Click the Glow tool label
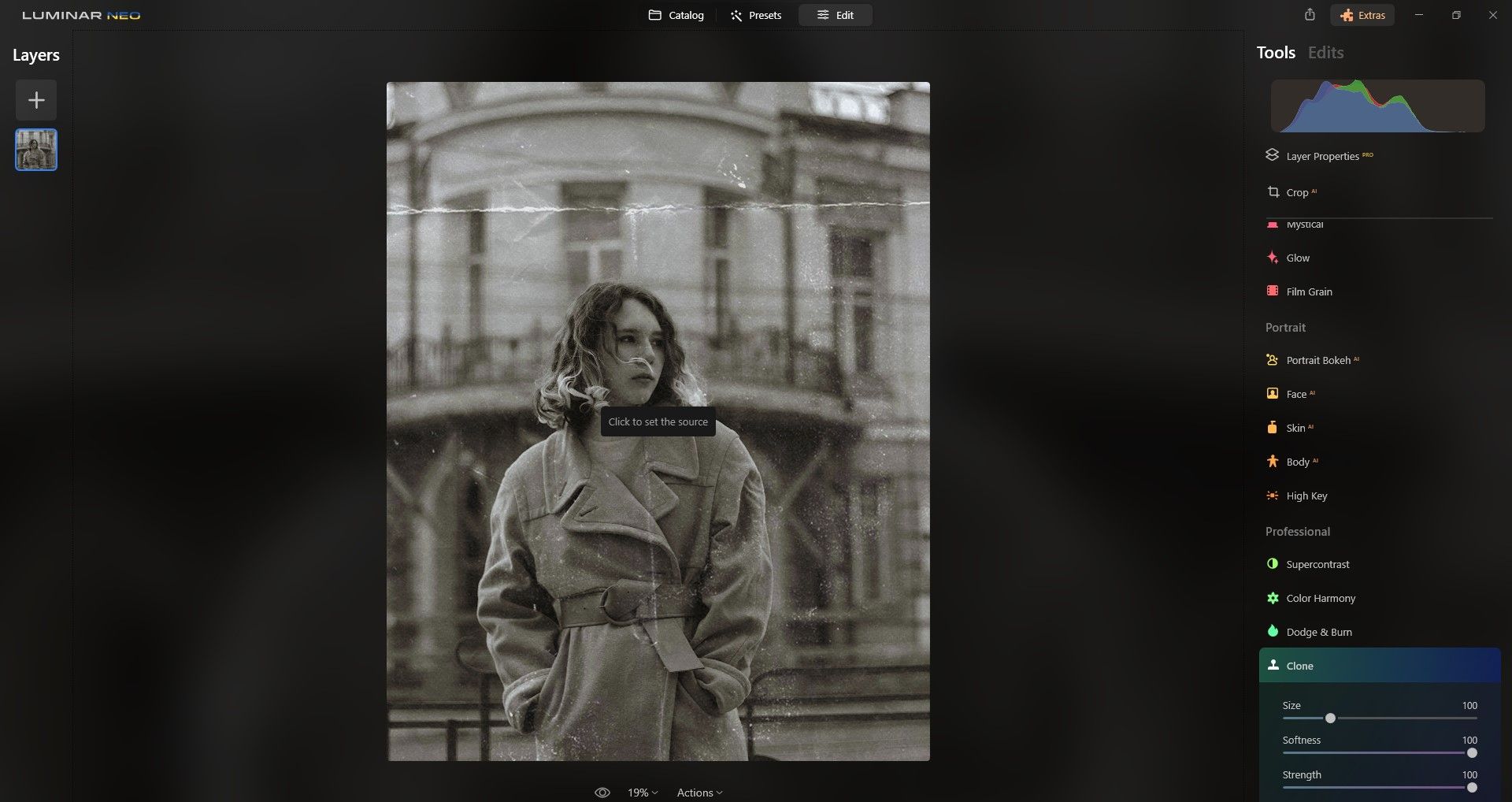 click(x=1298, y=258)
